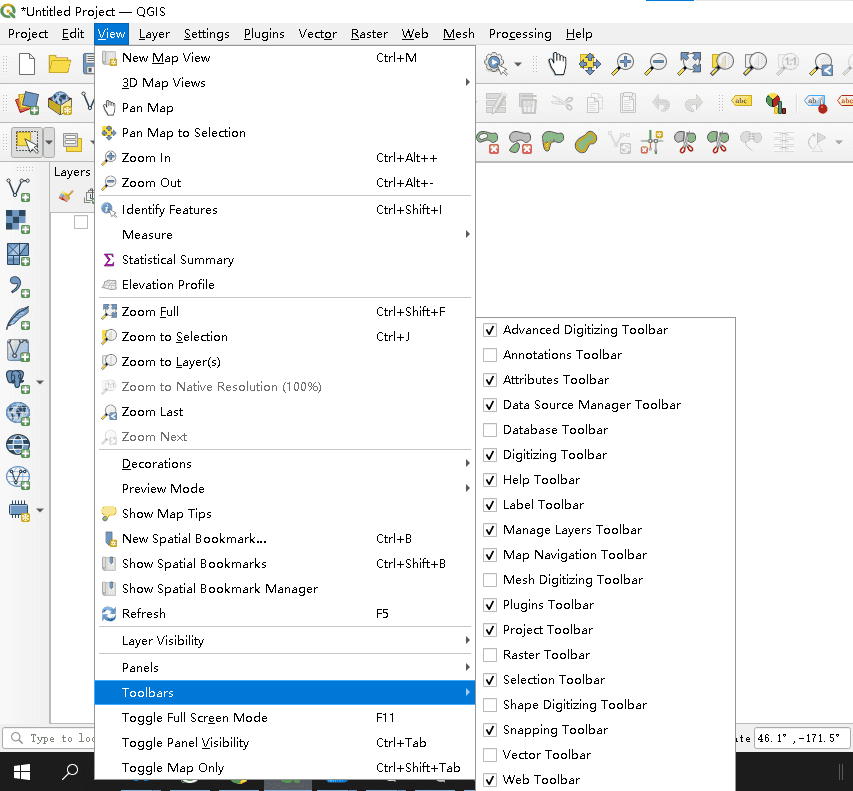Click Pan Map to Selection toolbar icon

point(590,64)
